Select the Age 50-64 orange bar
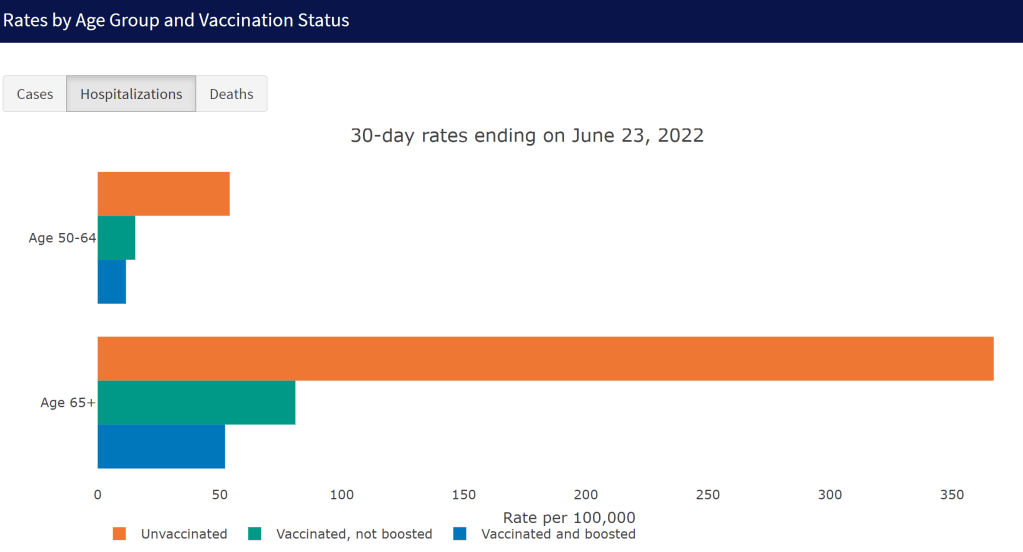 pyautogui.click(x=163, y=194)
